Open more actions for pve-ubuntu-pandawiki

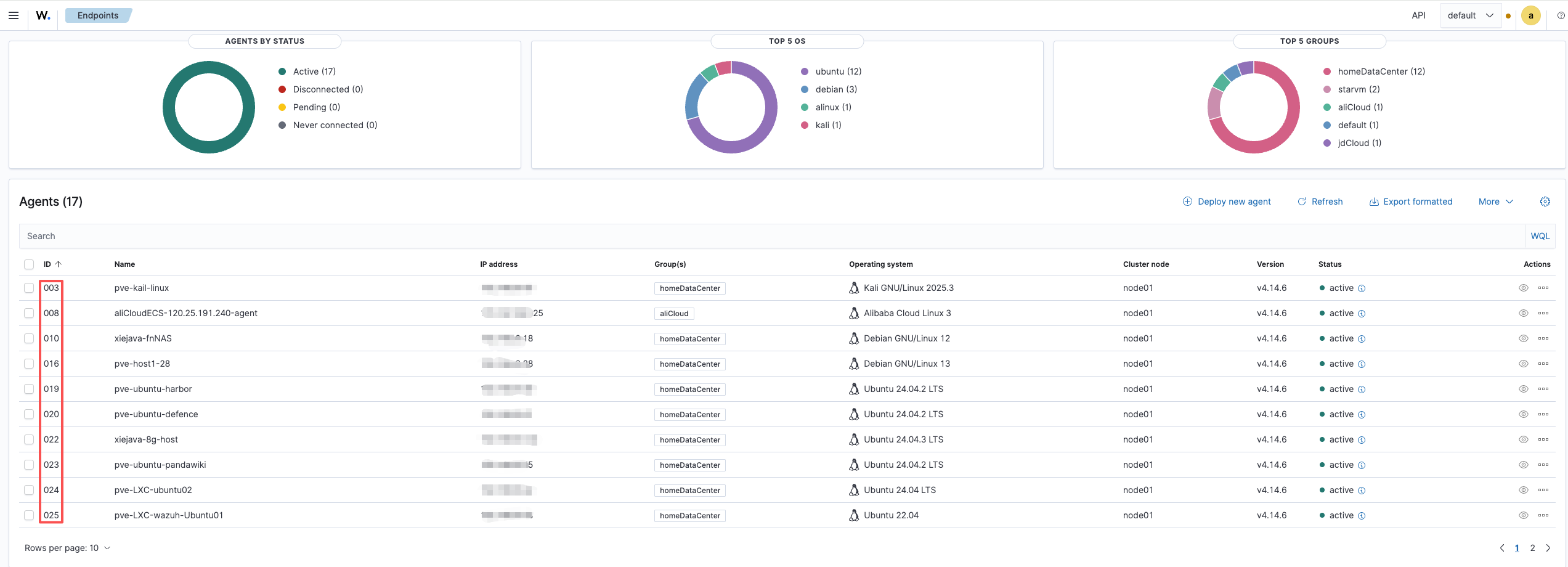point(1543,465)
